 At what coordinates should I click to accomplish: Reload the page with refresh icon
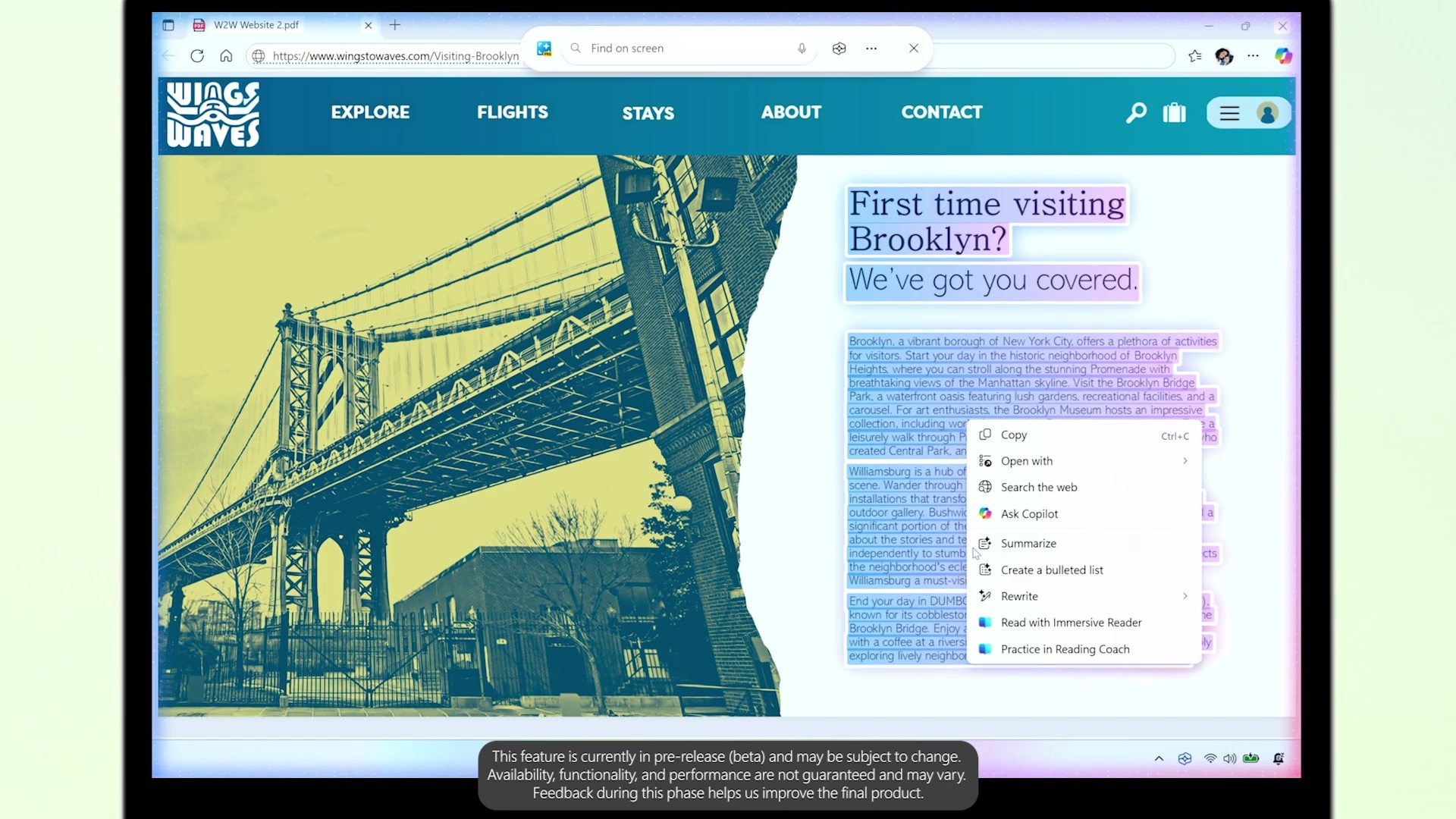pos(197,56)
